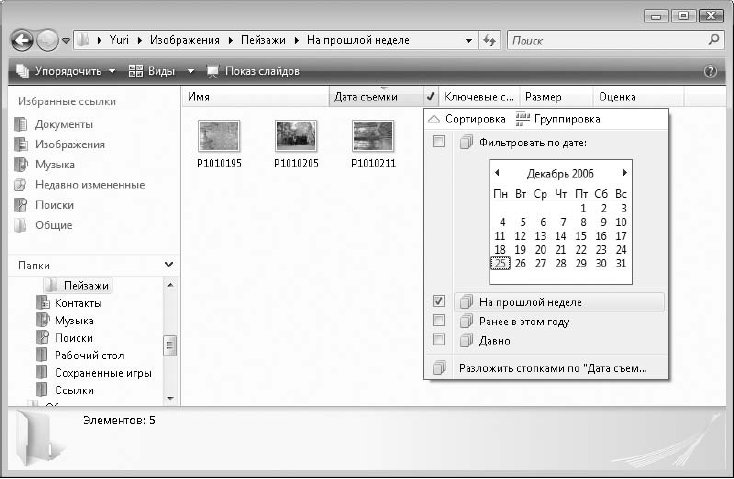Click the search magnifier icon
This screenshot has width=734, height=479.
[714, 41]
